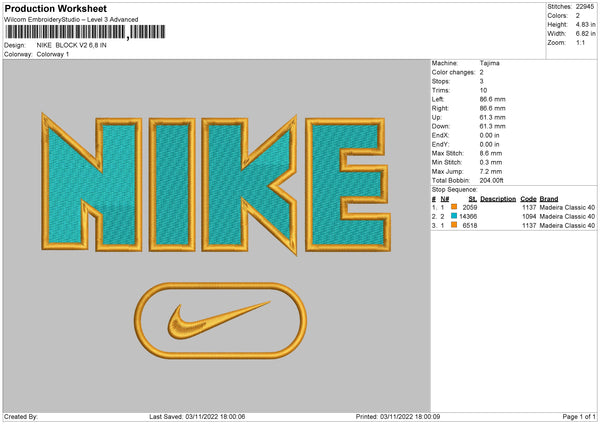The width and height of the screenshot is (600, 424).
Task: Click thread code '1094' in stop sequence
Action: 529,217
